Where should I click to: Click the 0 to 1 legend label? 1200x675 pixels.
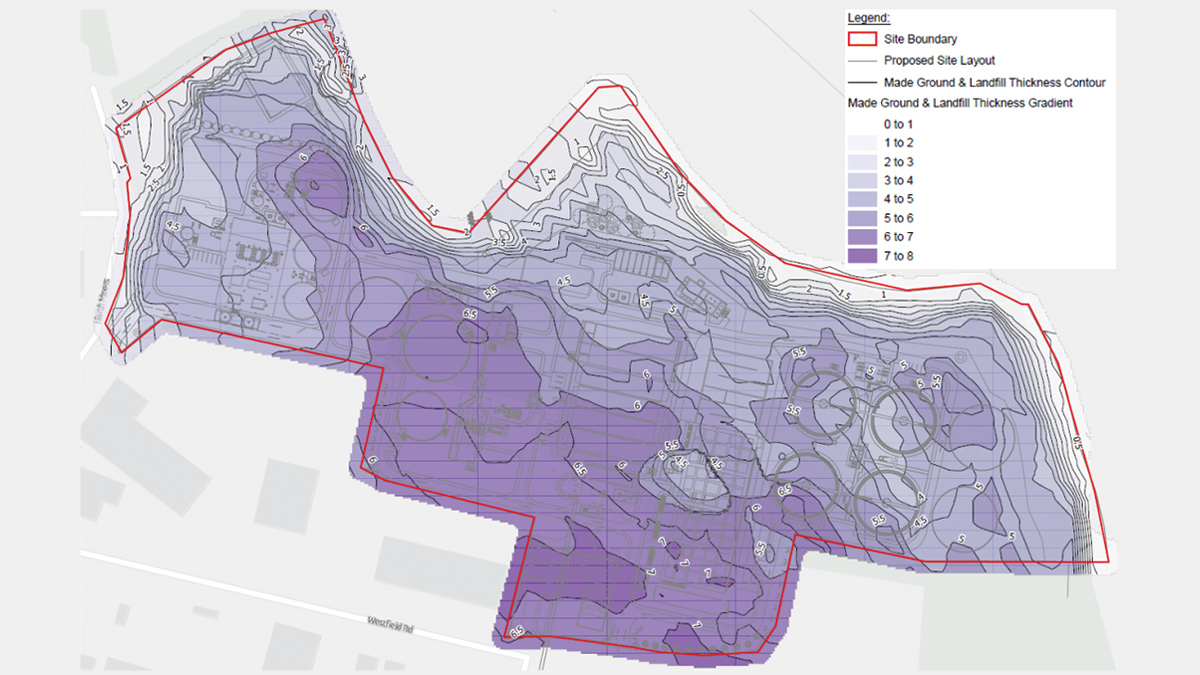[898, 124]
